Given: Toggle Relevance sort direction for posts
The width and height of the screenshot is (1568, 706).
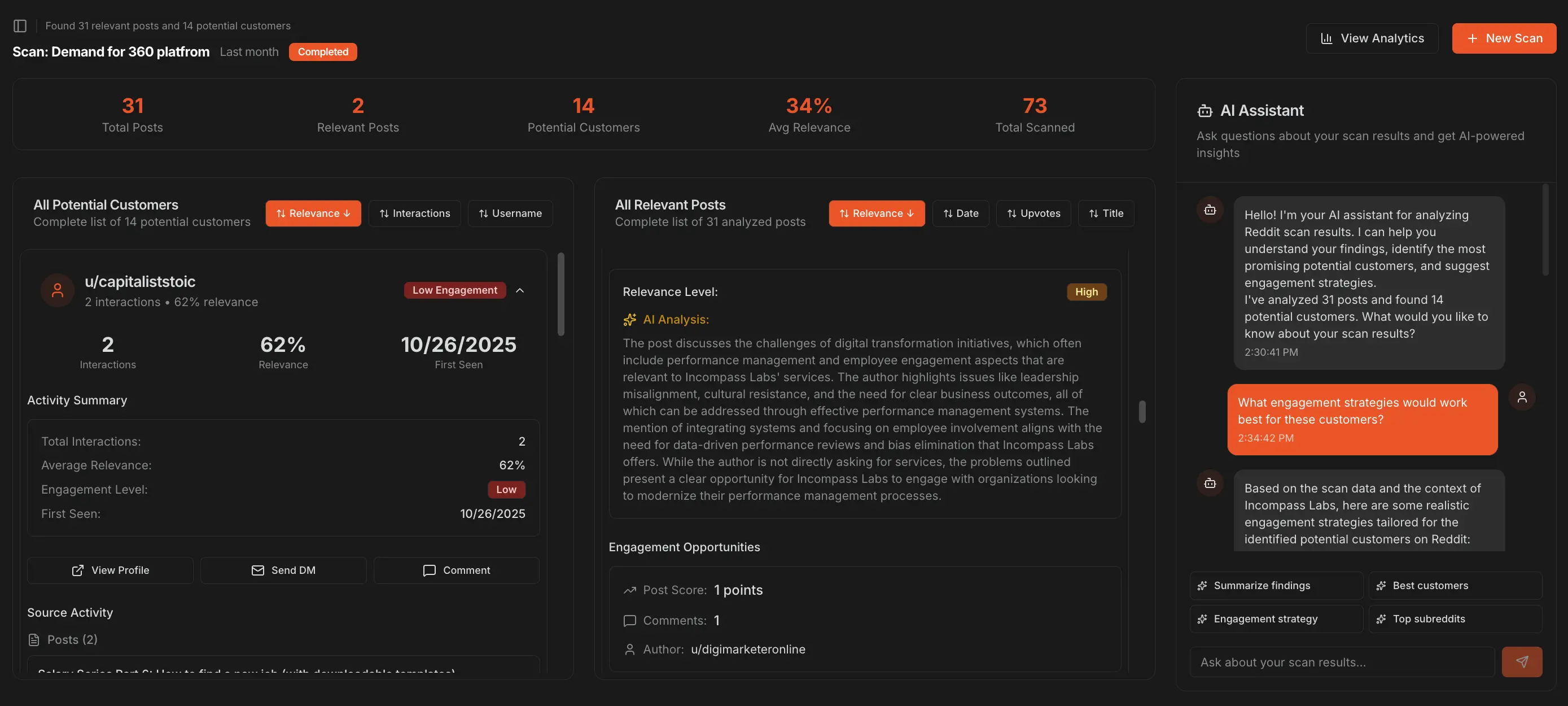Looking at the screenshot, I should pos(876,213).
